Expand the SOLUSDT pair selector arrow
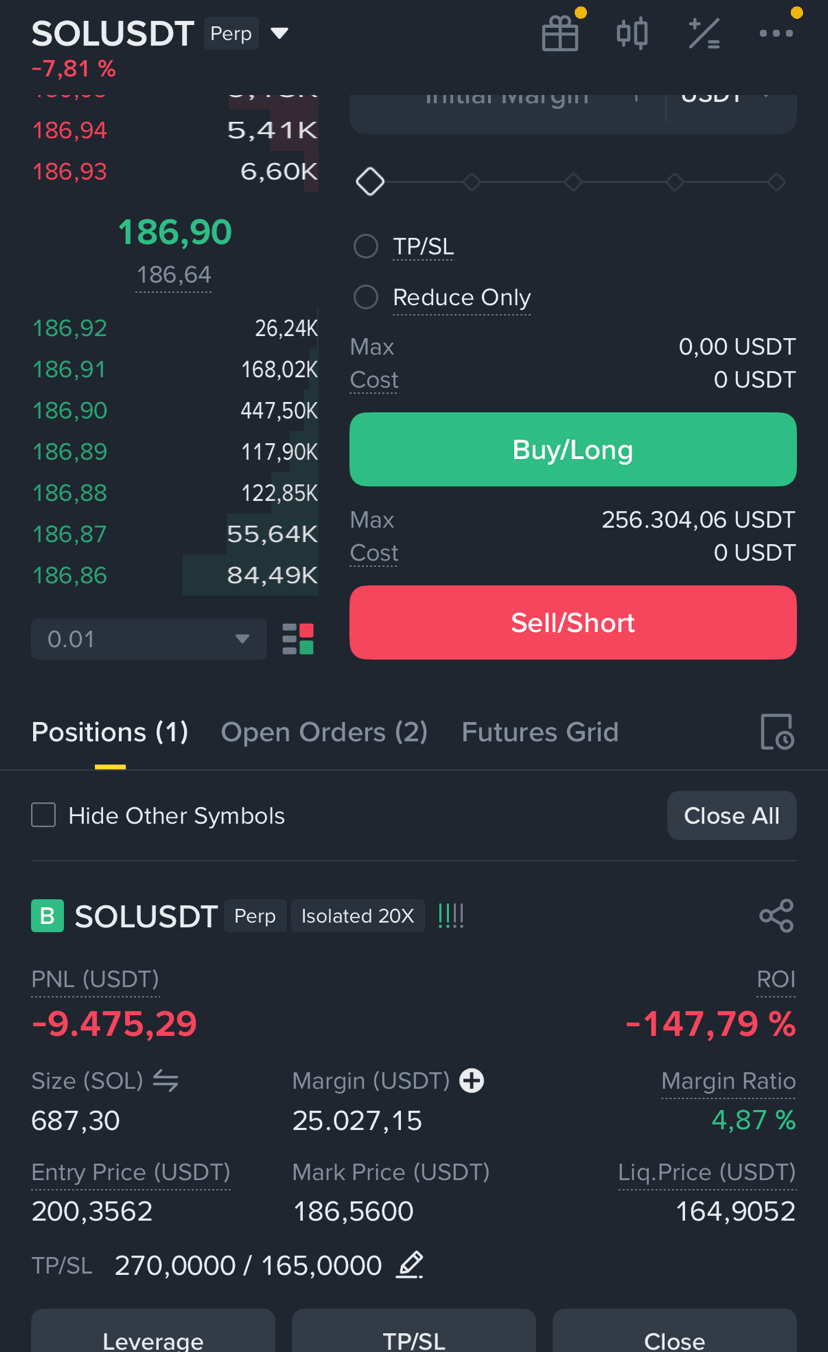Viewport: 828px width, 1352px height. click(280, 34)
